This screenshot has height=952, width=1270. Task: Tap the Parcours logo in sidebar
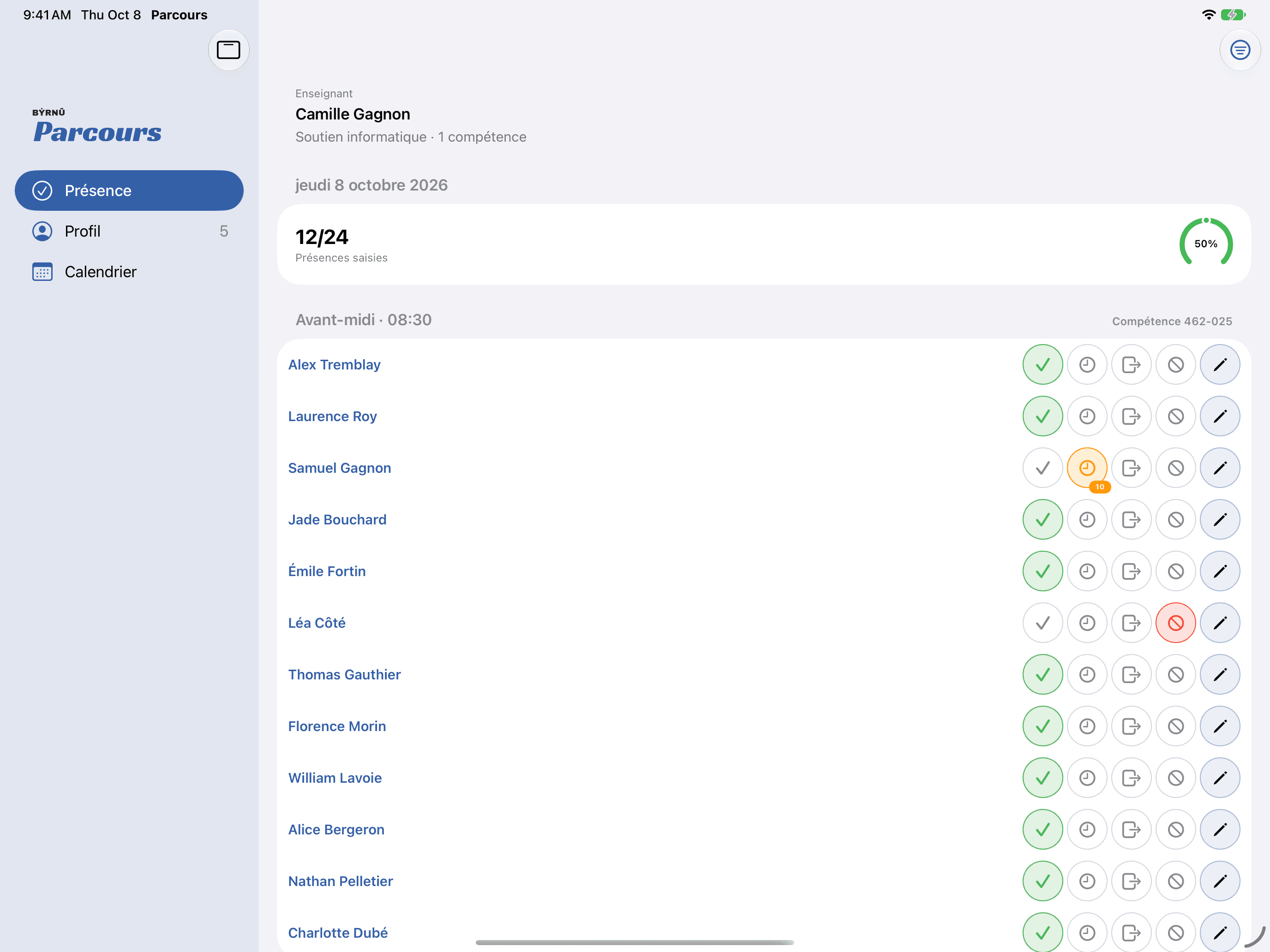[96, 125]
